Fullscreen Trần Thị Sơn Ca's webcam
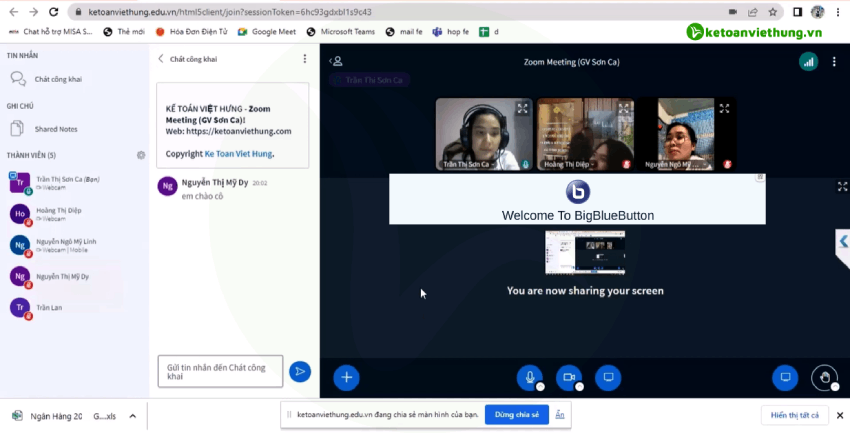The width and height of the screenshot is (850, 433). (522, 108)
